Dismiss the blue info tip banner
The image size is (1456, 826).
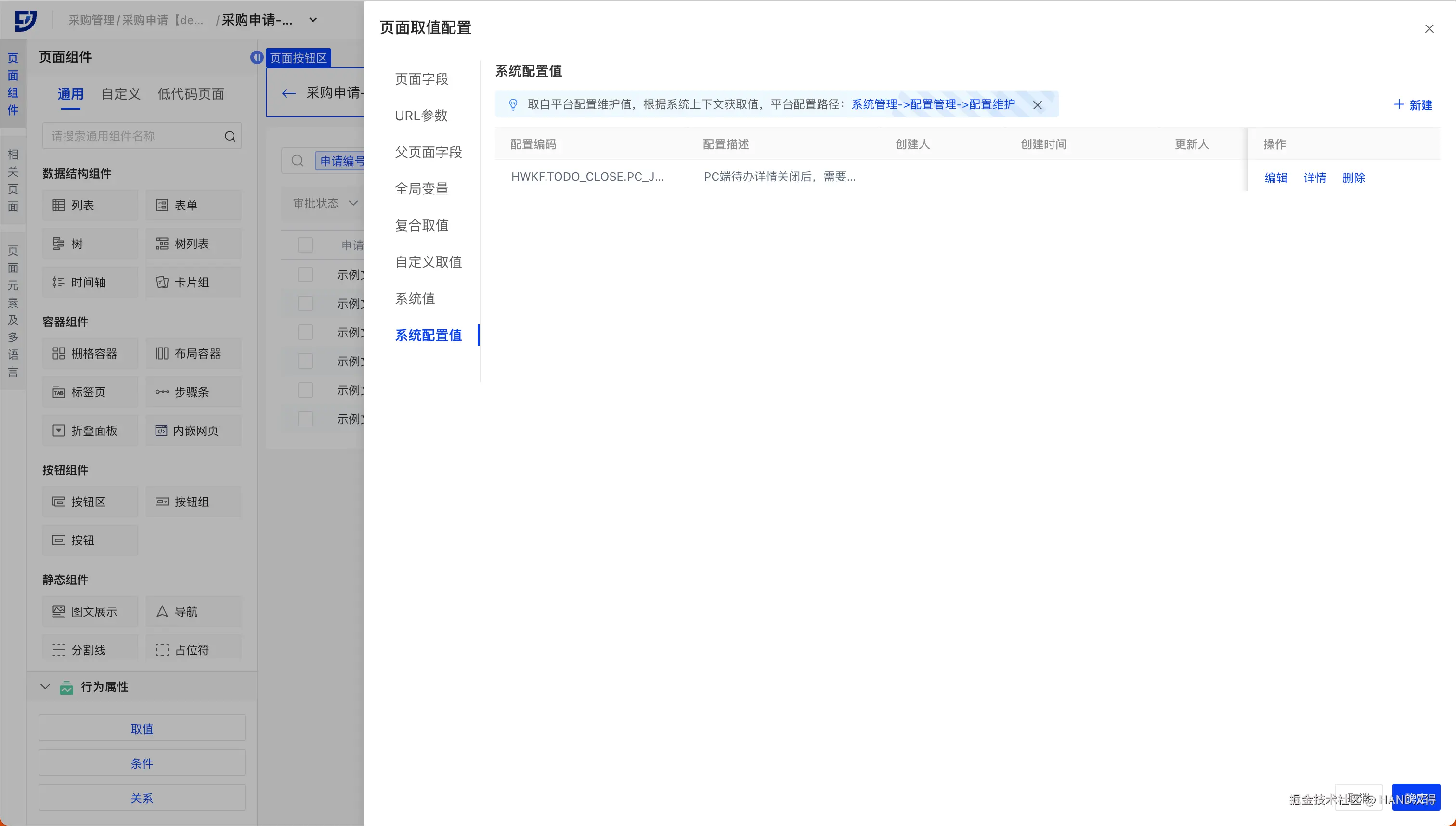pyautogui.click(x=1037, y=105)
